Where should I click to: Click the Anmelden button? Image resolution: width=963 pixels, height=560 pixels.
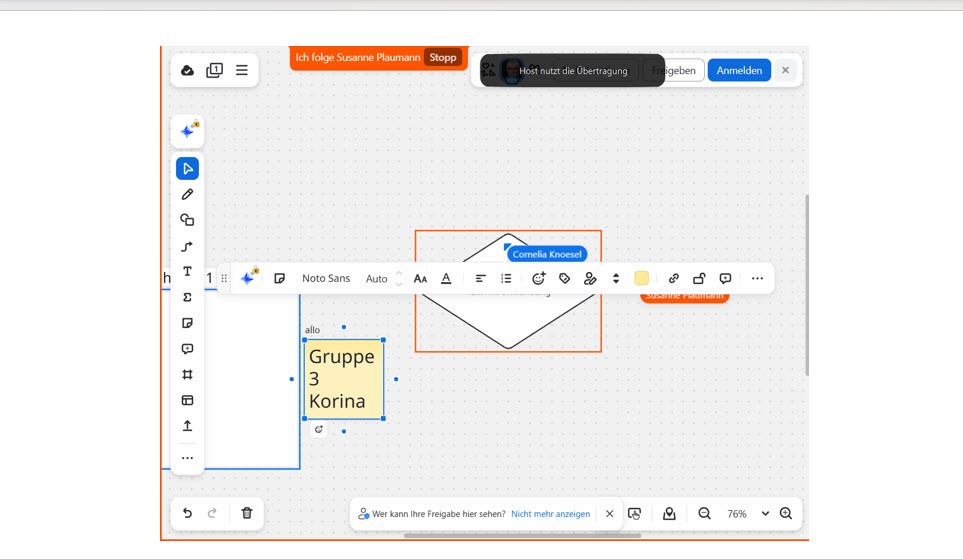739,70
